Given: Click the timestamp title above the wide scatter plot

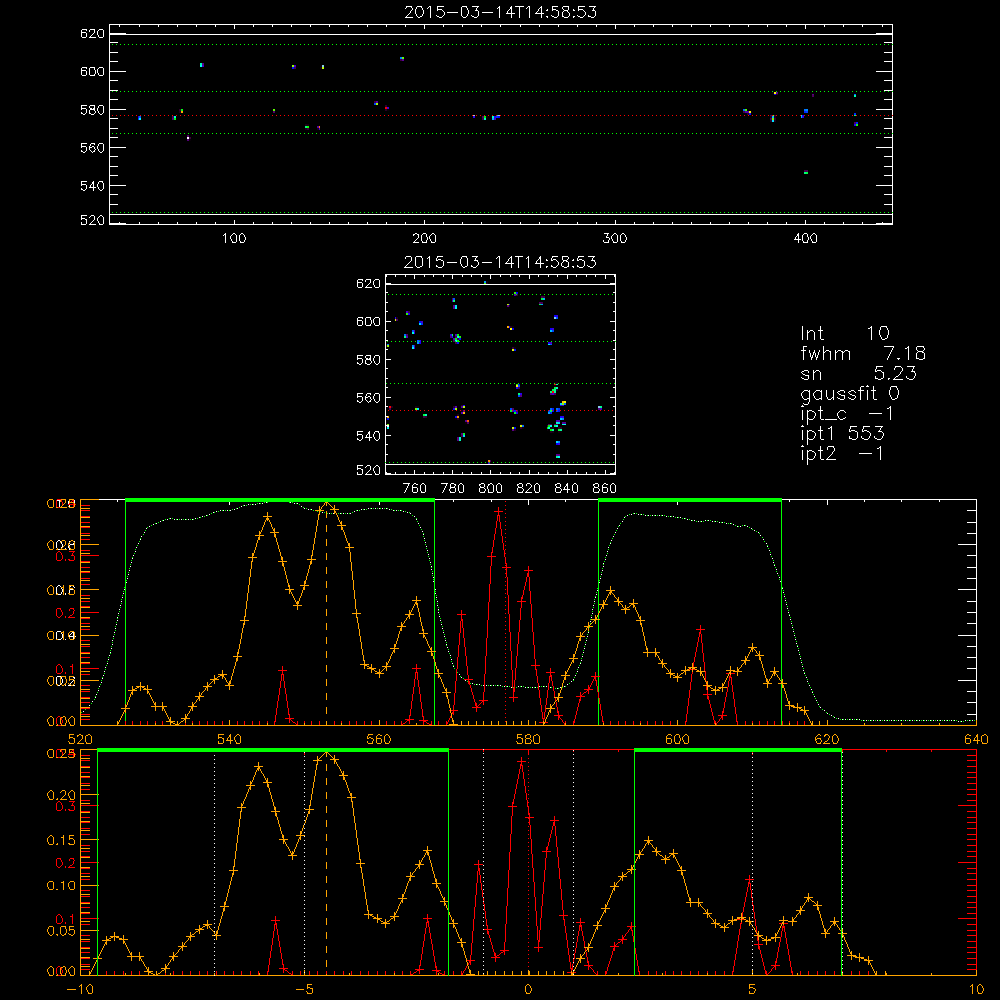Looking at the screenshot, I should tap(501, 12).
